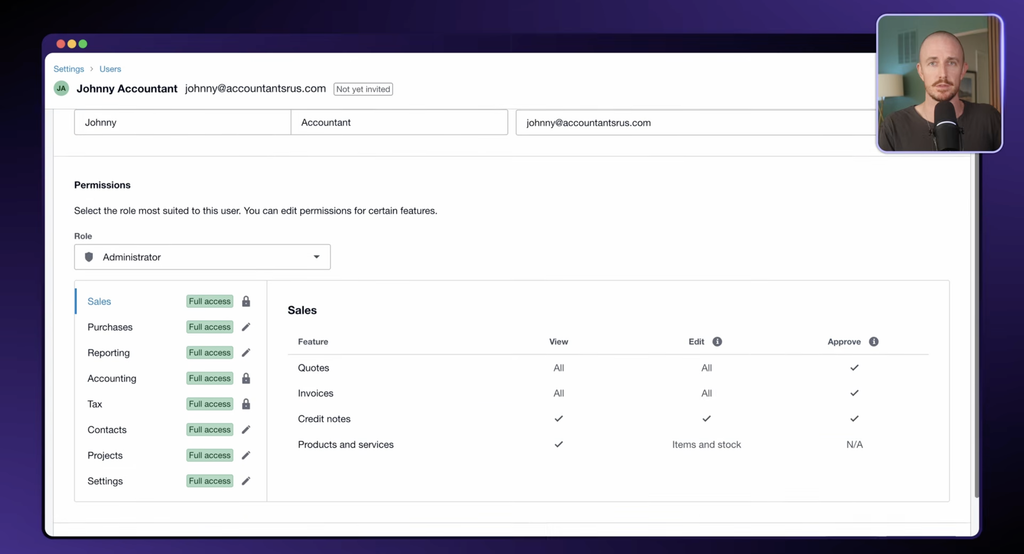Click the first name field Johnny

tap(182, 122)
